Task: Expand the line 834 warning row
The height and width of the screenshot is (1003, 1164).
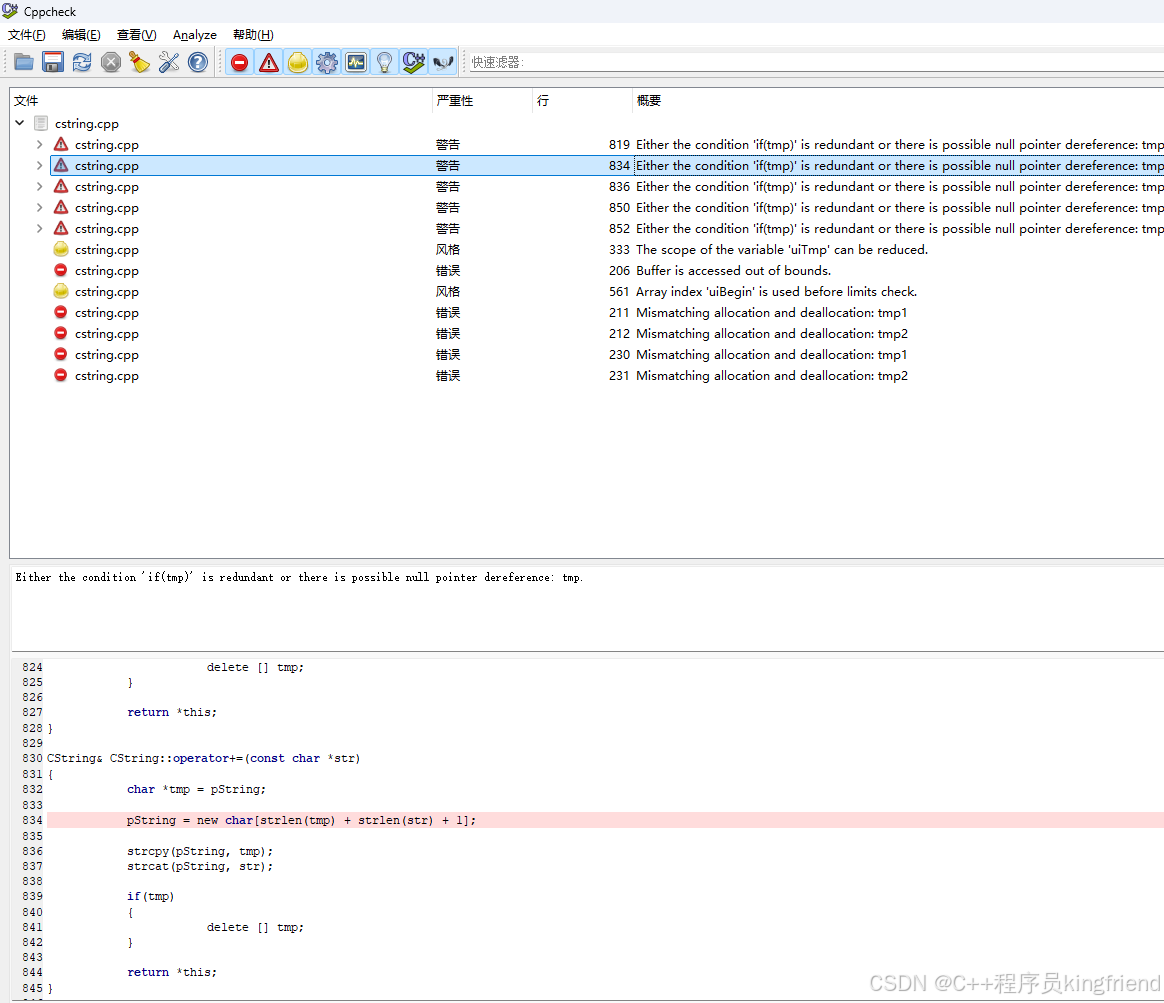Action: pos(39,166)
